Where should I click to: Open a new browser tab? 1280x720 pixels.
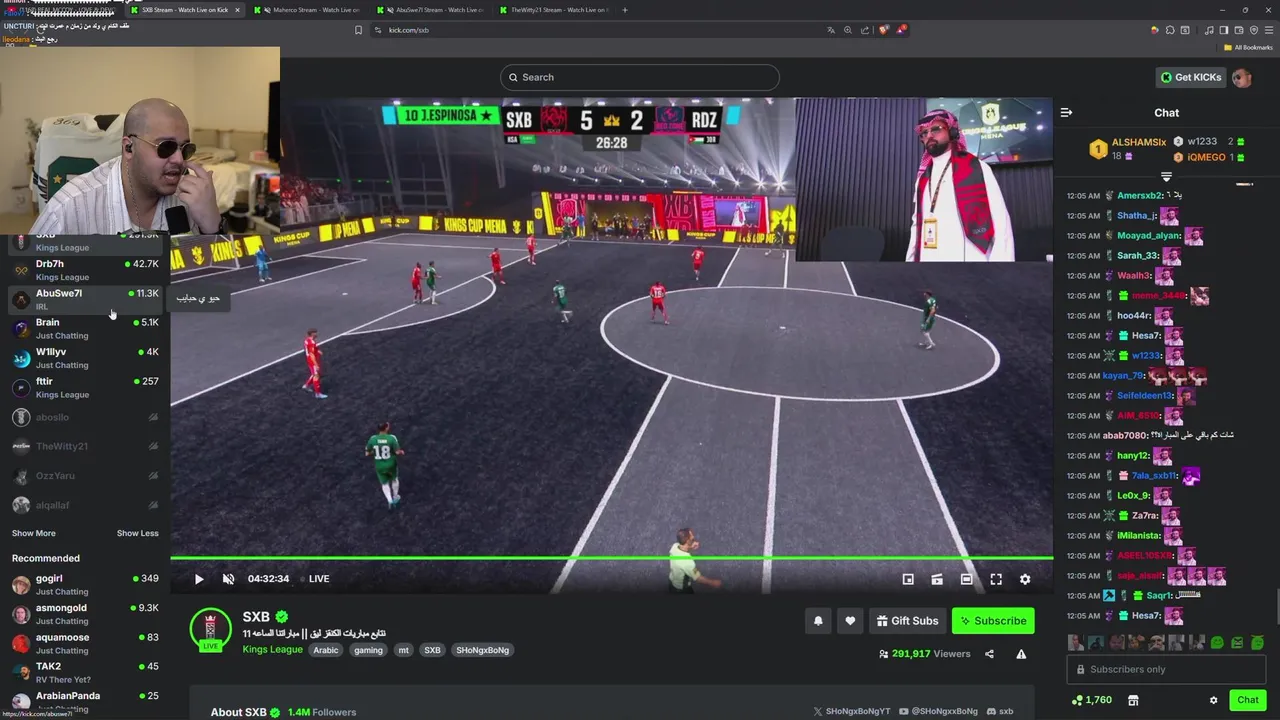625,10
